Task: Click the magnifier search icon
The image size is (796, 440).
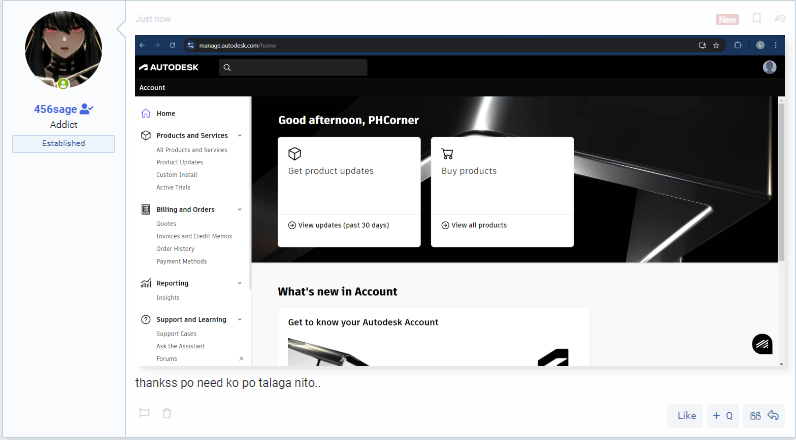Action: click(227, 67)
